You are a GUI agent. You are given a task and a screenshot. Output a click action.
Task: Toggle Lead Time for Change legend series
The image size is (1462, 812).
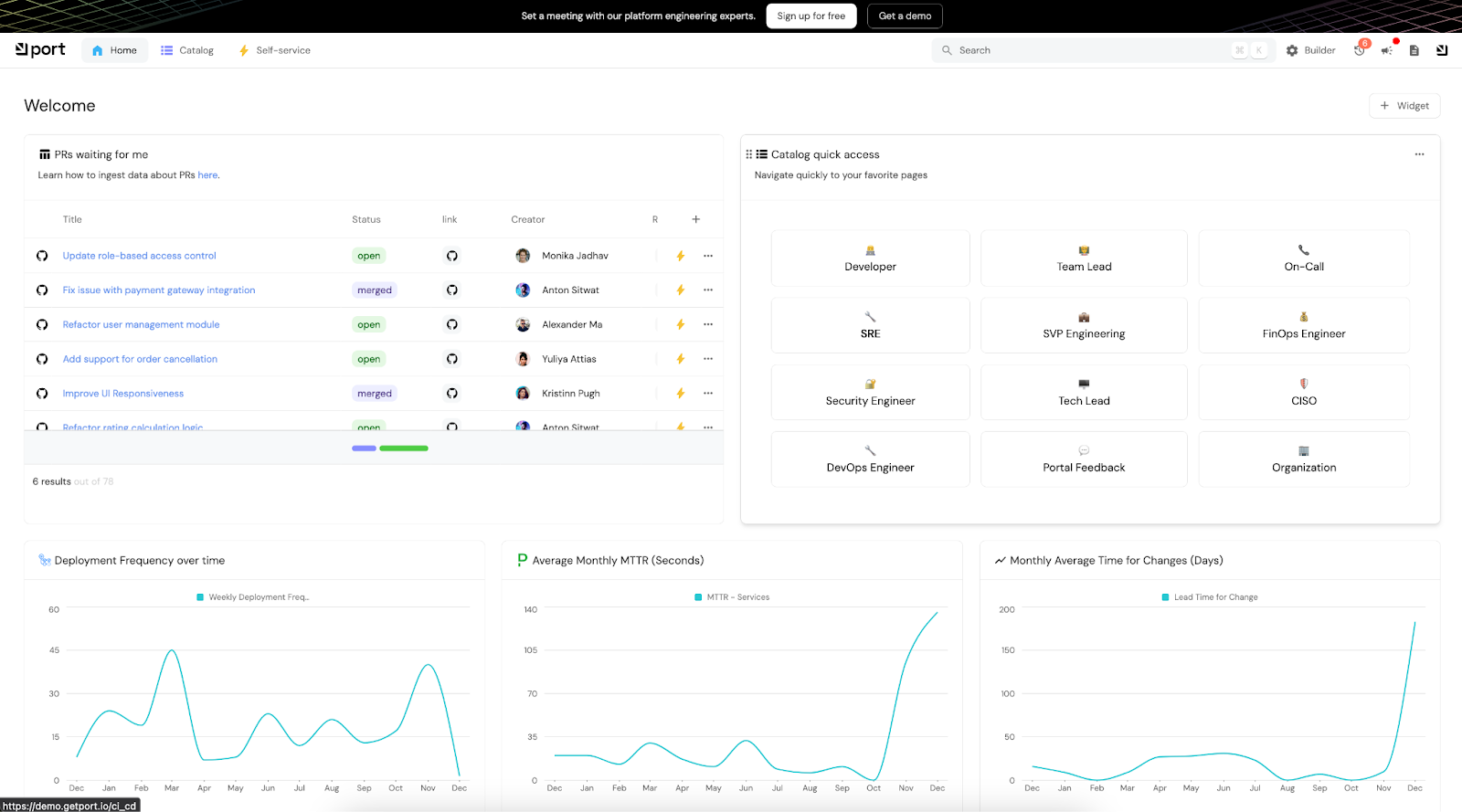[1209, 597]
